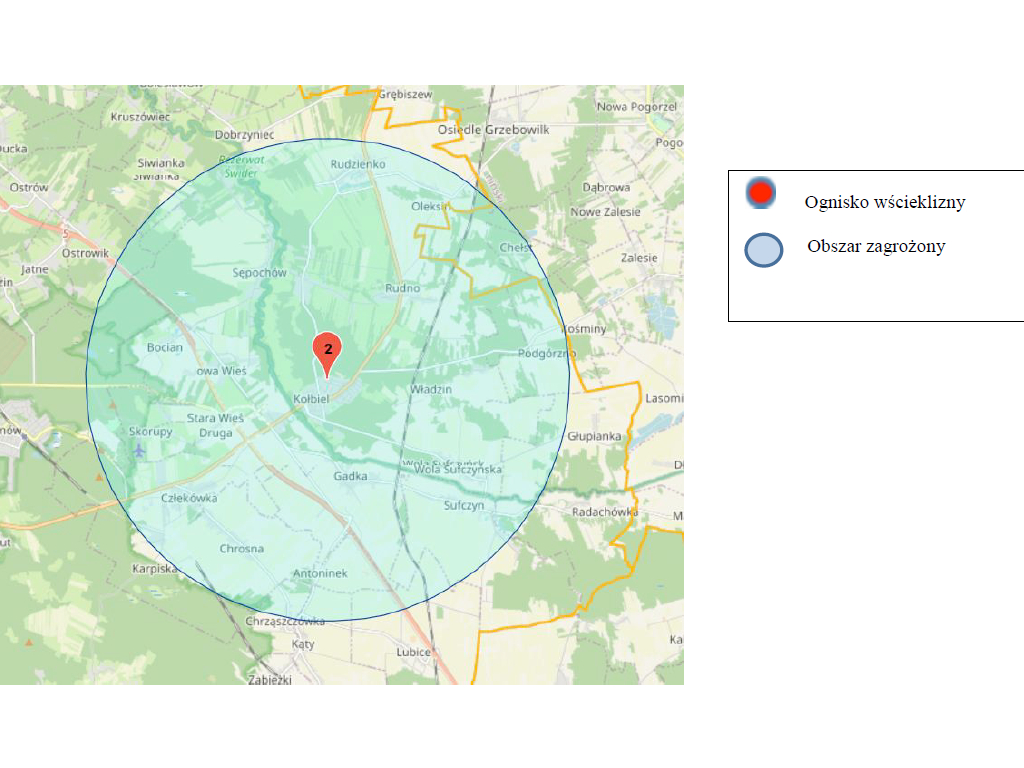This screenshot has width=1024, height=768.
Task: Click the Radachówka village label
Action: click(605, 512)
